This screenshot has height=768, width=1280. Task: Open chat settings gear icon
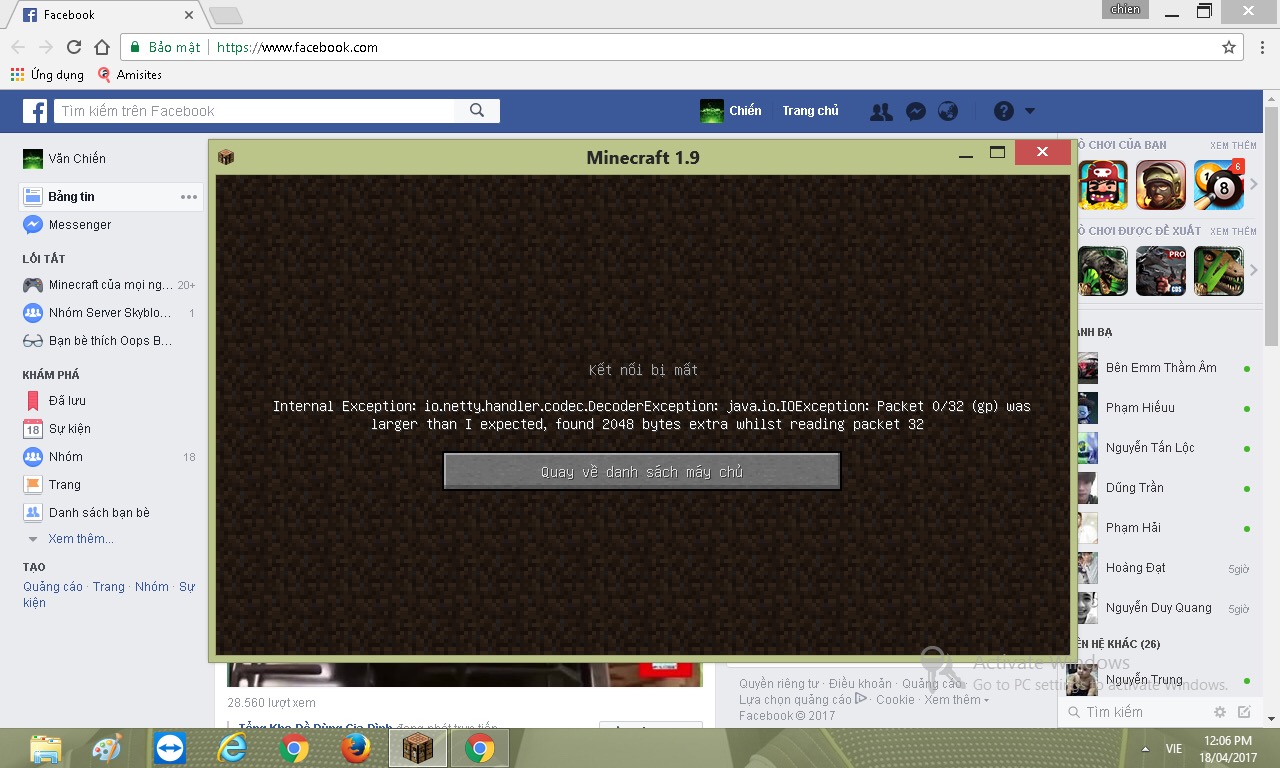pyautogui.click(x=1220, y=712)
